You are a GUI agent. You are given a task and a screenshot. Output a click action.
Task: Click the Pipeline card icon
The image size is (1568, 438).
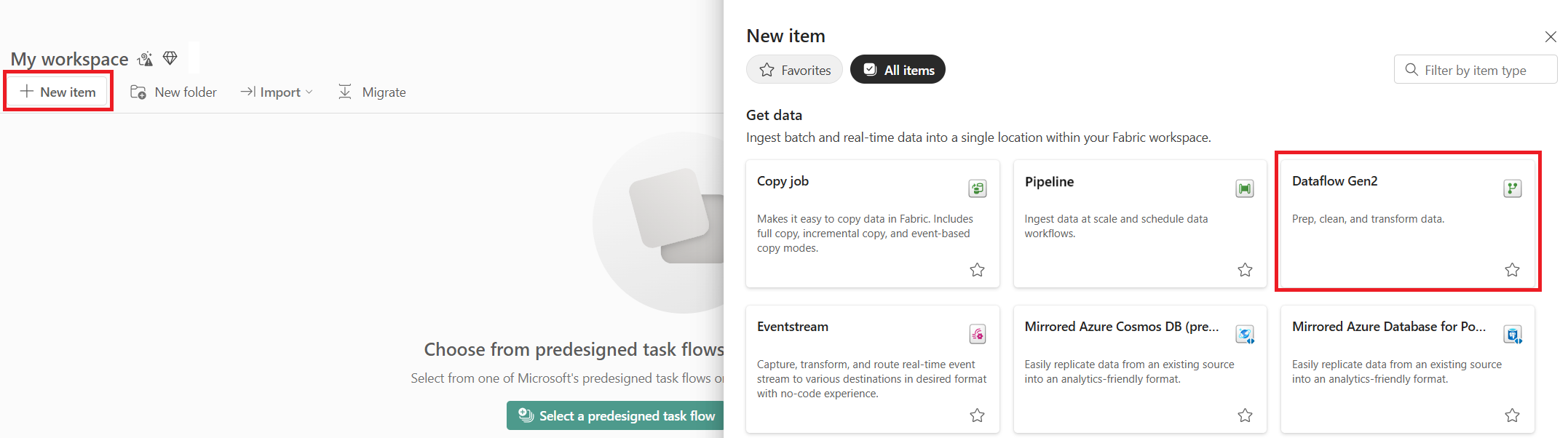click(1245, 188)
